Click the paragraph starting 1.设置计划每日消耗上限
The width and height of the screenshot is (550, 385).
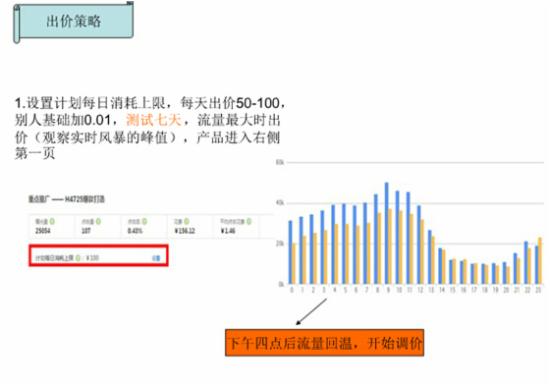[150, 128]
